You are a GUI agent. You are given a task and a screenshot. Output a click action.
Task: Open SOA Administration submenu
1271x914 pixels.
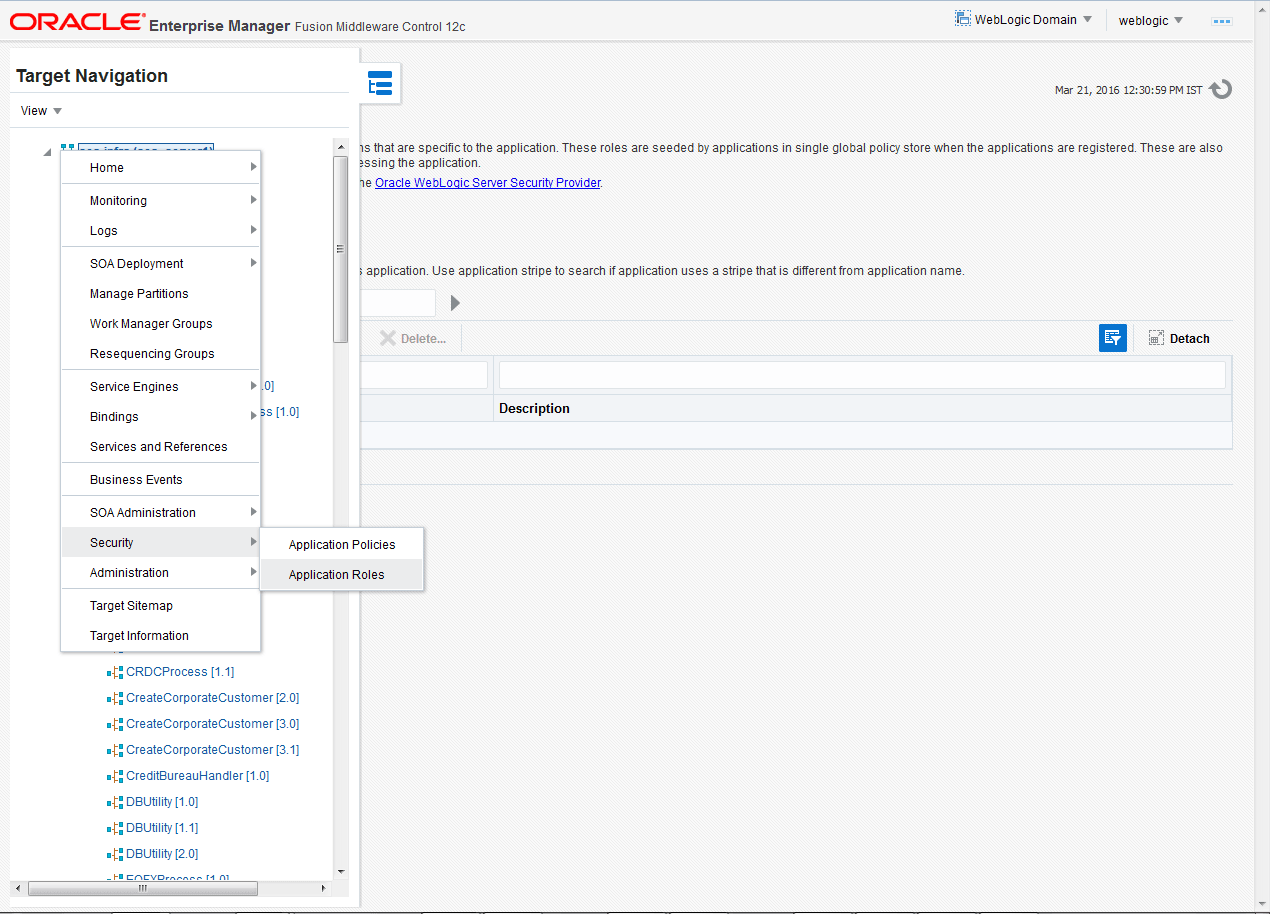(161, 513)
